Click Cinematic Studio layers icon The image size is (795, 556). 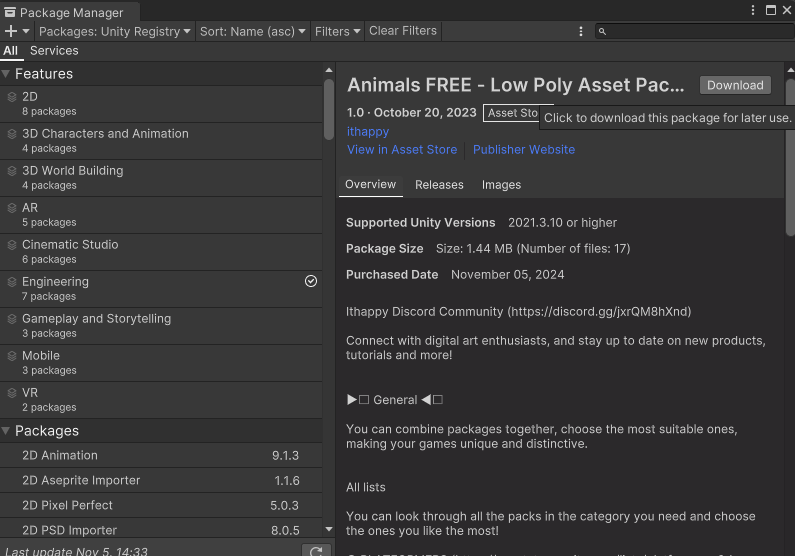12,245
